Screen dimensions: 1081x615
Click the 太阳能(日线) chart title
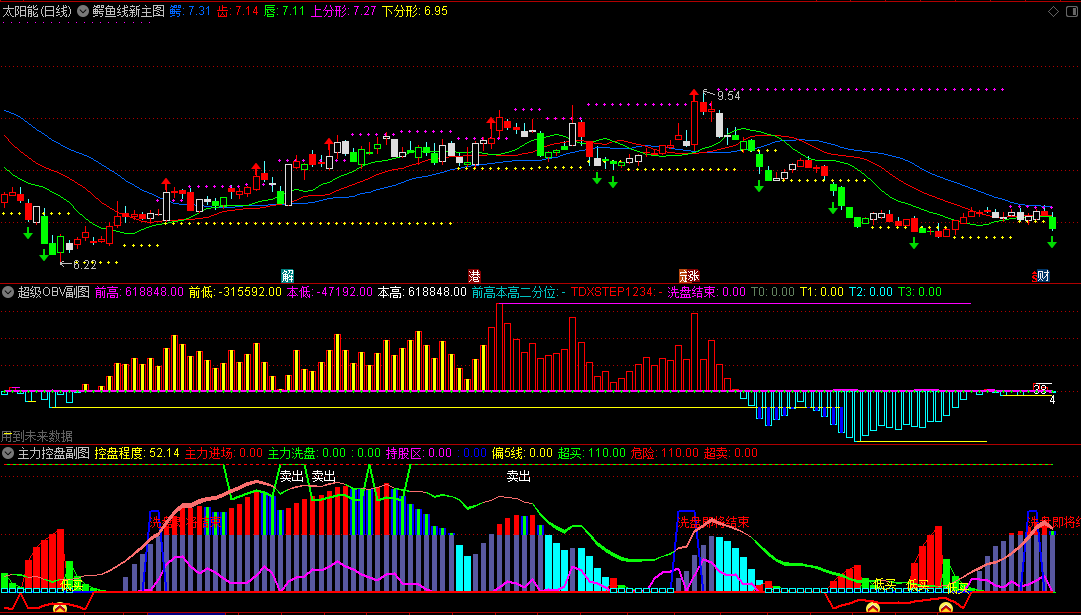point(37,11)
